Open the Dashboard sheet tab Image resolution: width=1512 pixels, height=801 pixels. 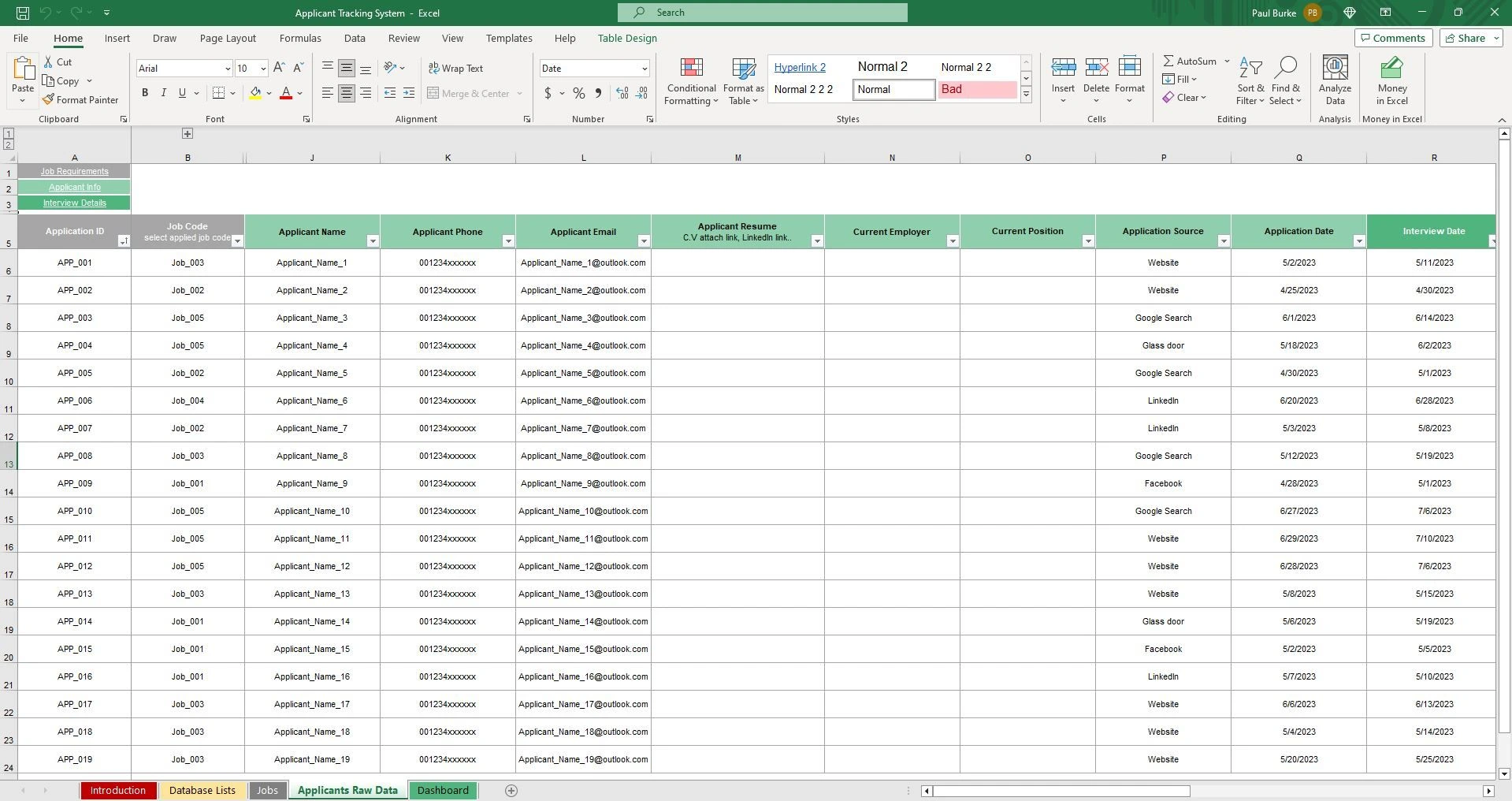(x=443, y=790)
